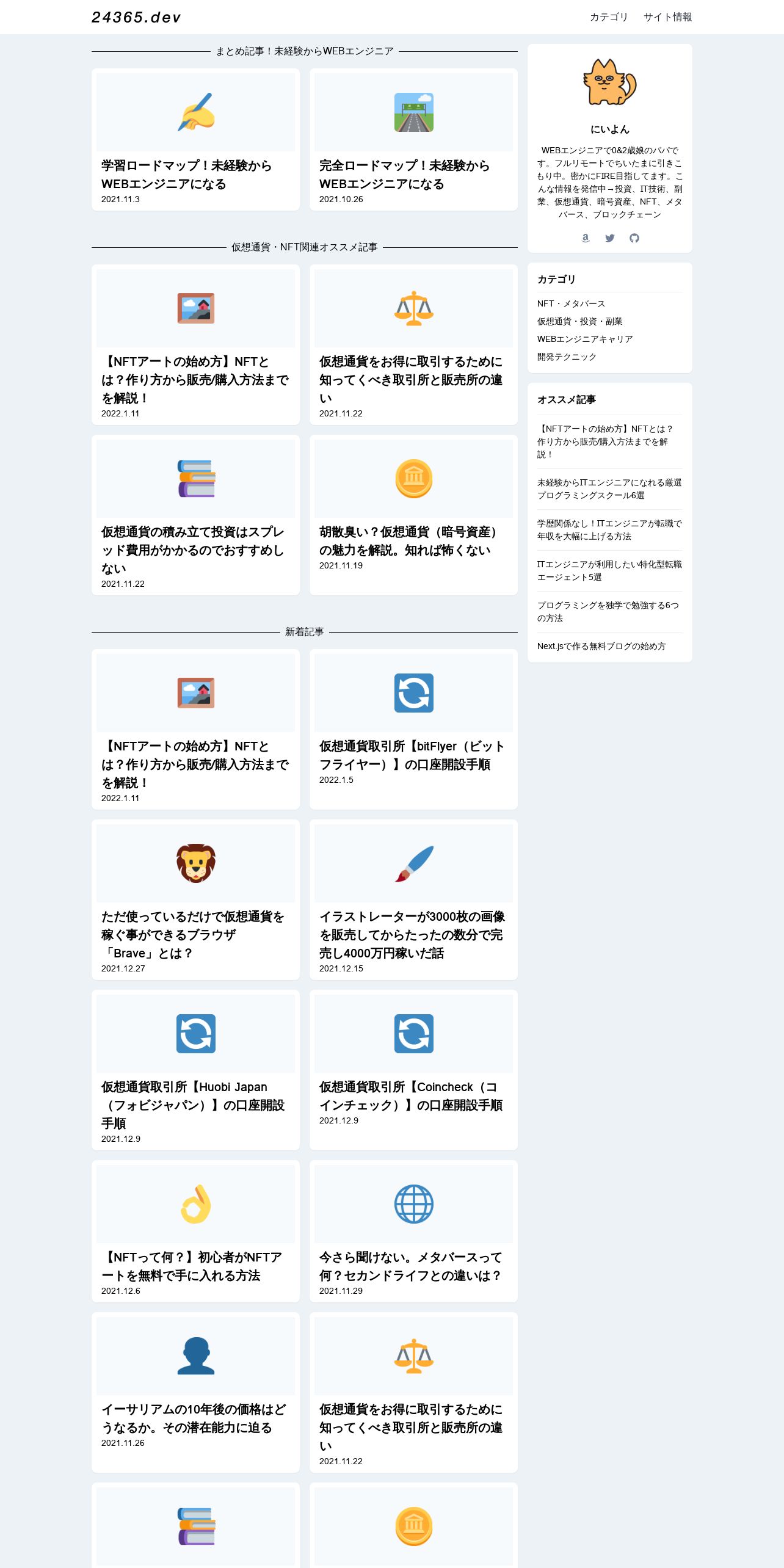784x1568 pixels.
Task: Open イラストレーターが3000枚 article title
Action: 412,935
